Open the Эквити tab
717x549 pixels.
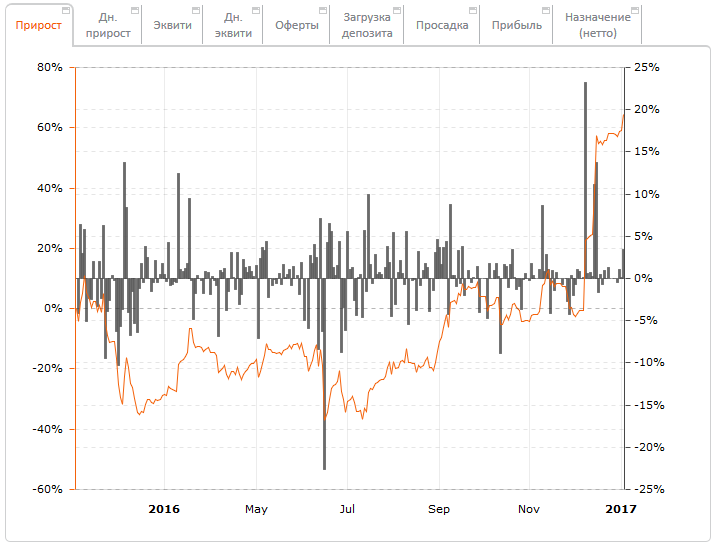172,25
